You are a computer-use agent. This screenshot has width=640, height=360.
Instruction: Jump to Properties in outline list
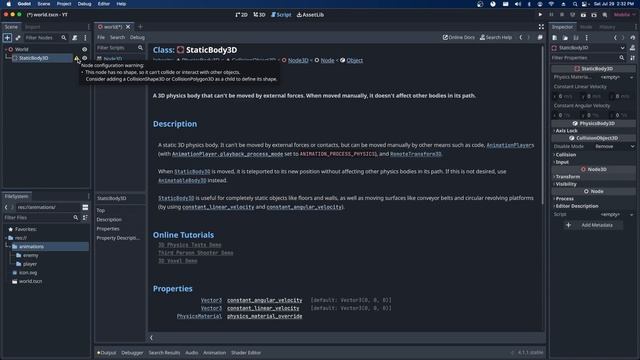(108, 229)
